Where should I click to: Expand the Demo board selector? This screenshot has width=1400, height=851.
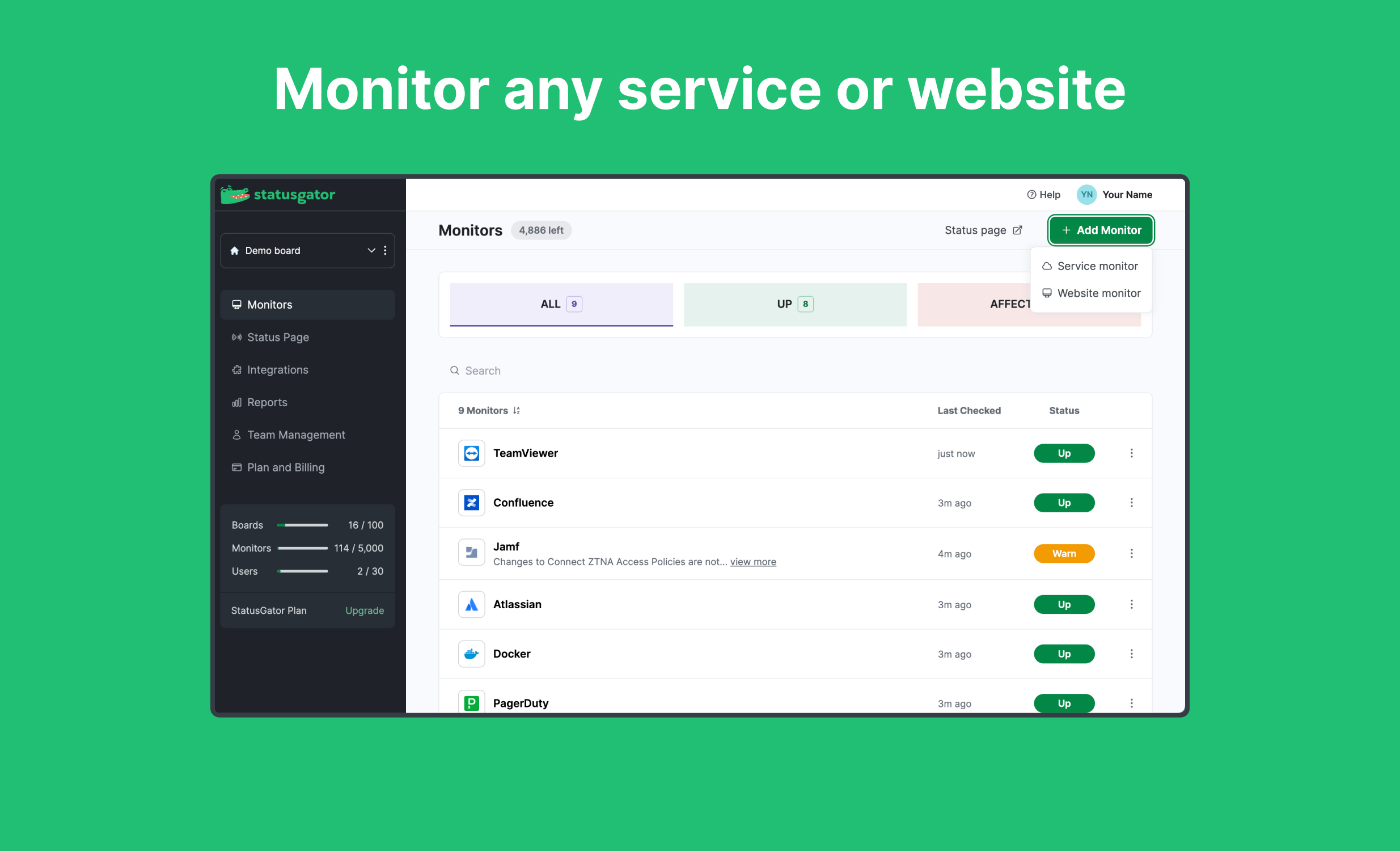[371, 250]
